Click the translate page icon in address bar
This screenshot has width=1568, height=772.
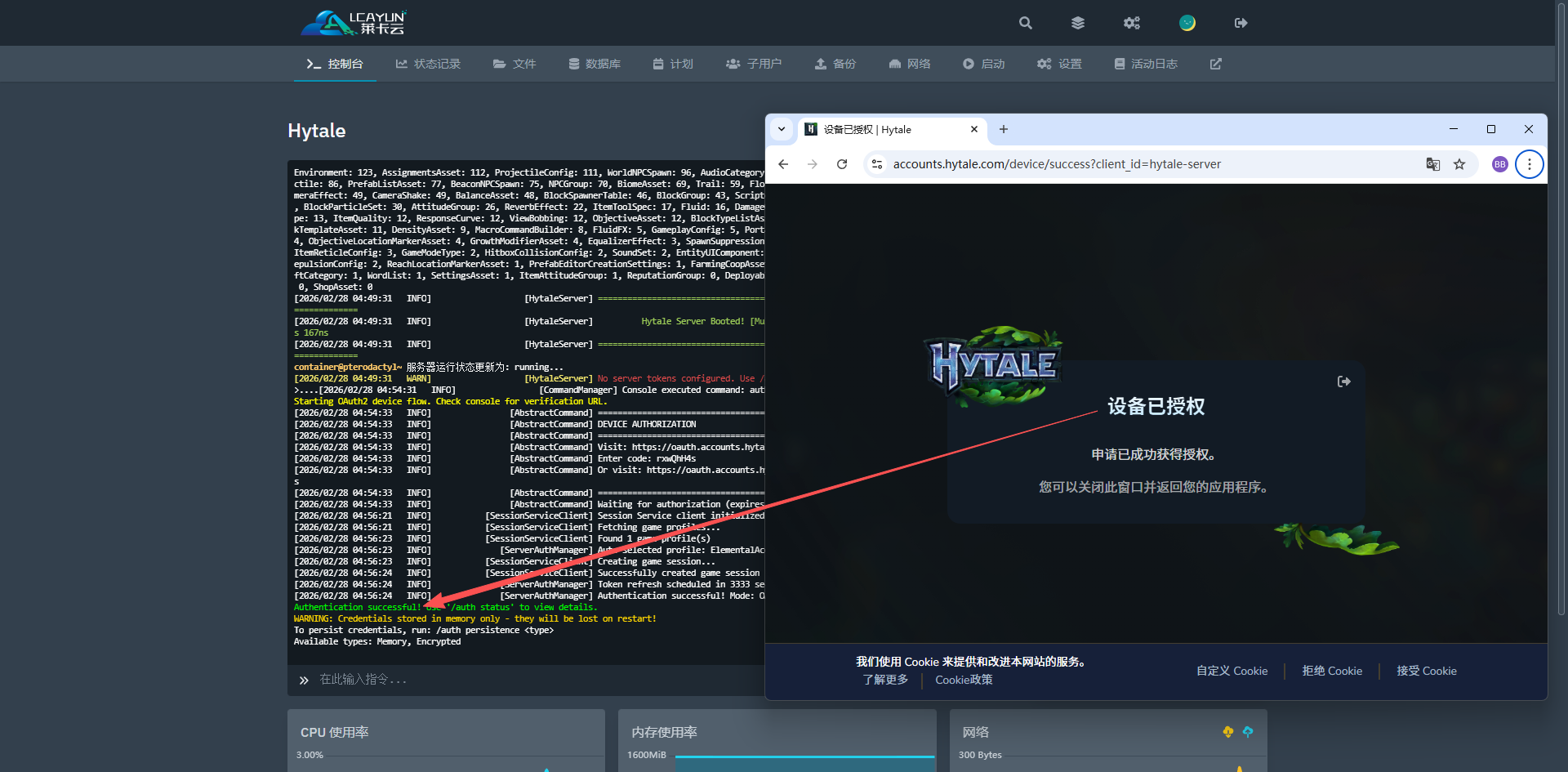1432,164
